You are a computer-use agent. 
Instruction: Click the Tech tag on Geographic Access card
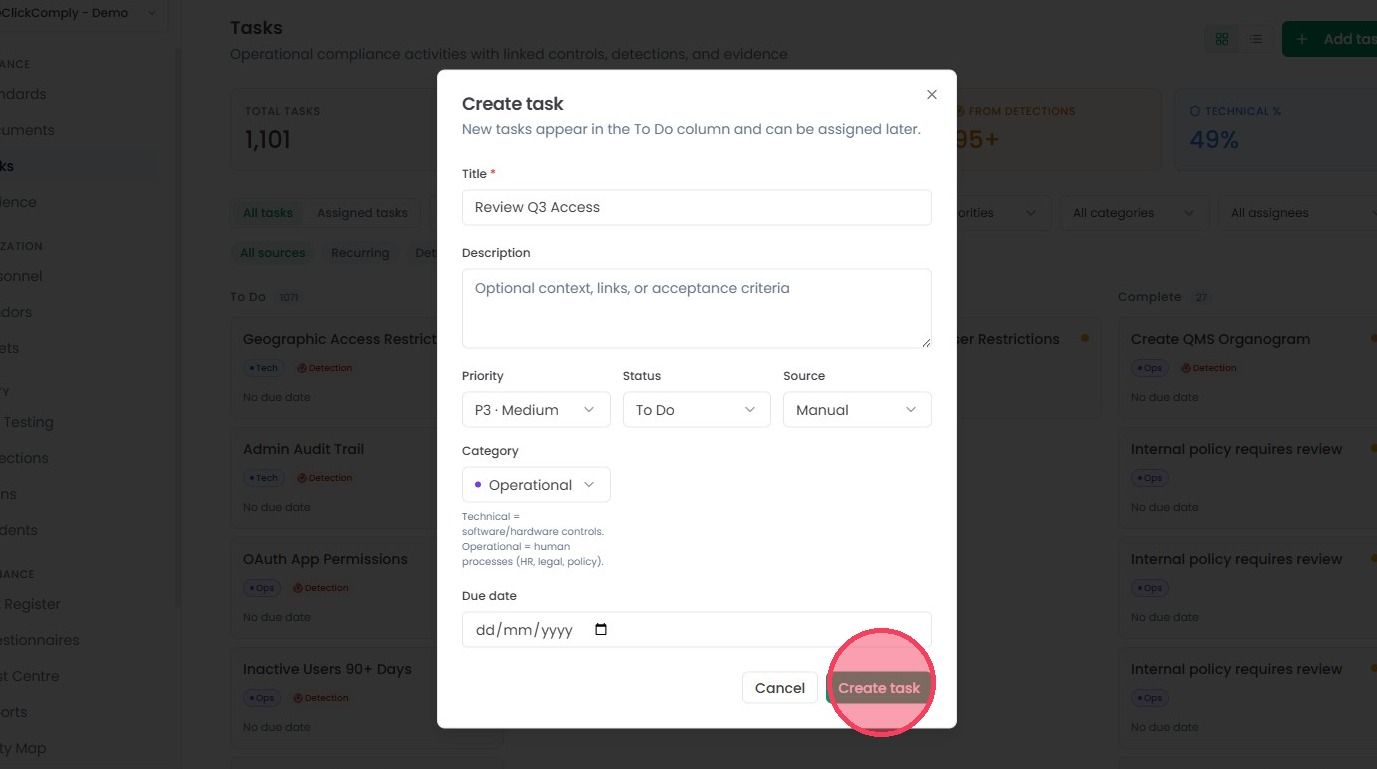click(264, 368)
